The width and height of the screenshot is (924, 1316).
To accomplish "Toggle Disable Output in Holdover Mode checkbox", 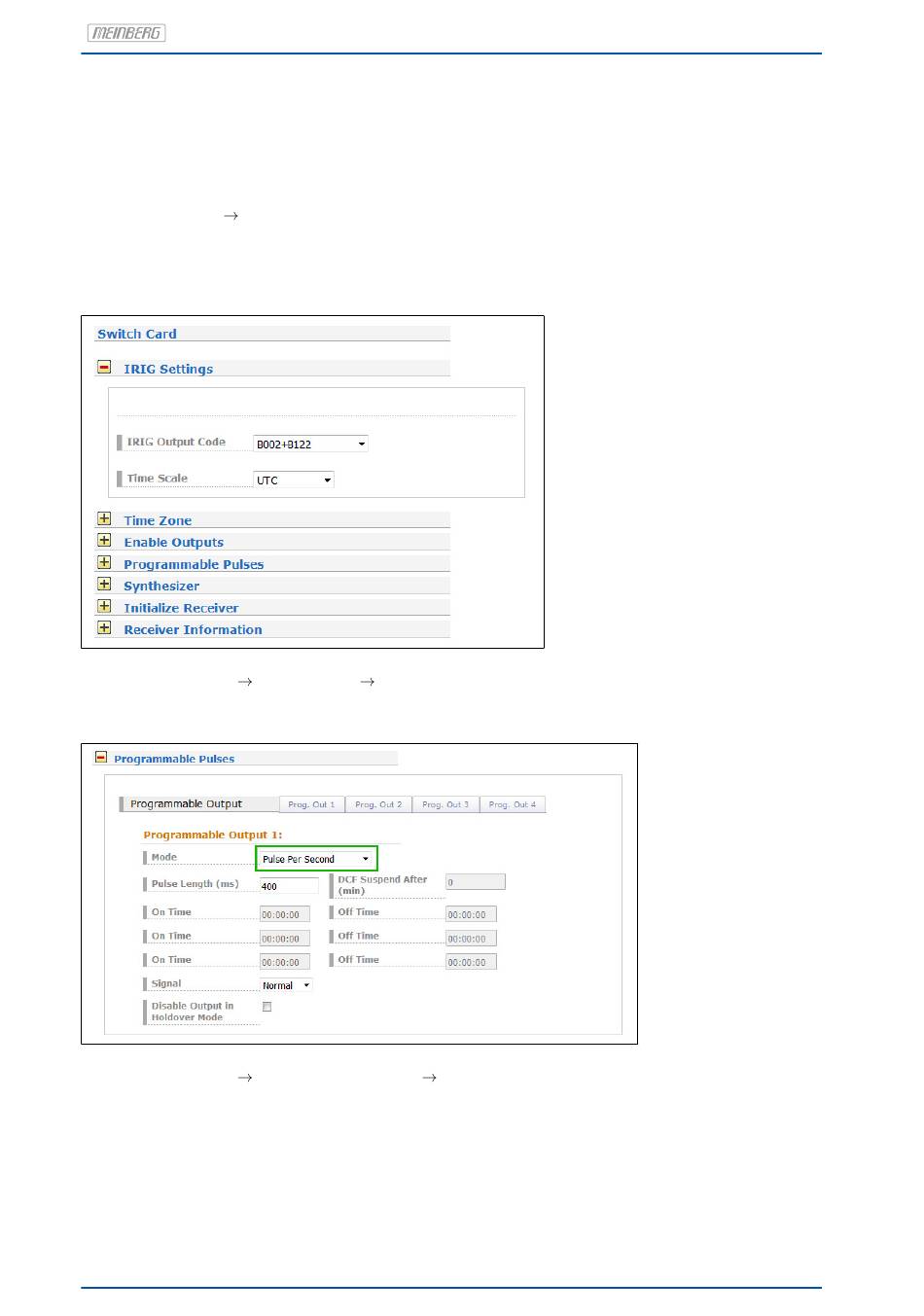I will pos(267,1007).
